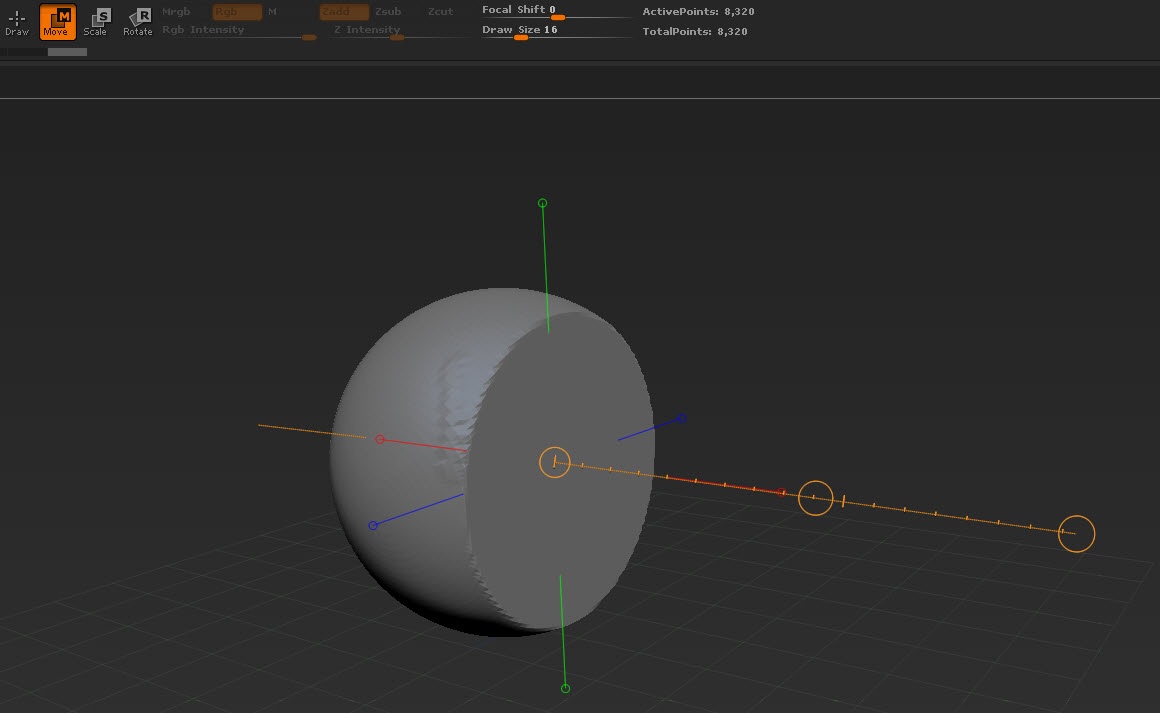1160x713 pixels.
Task: Click the ActivePoints: 8,320 readout
Action: (x=698, y=12)
